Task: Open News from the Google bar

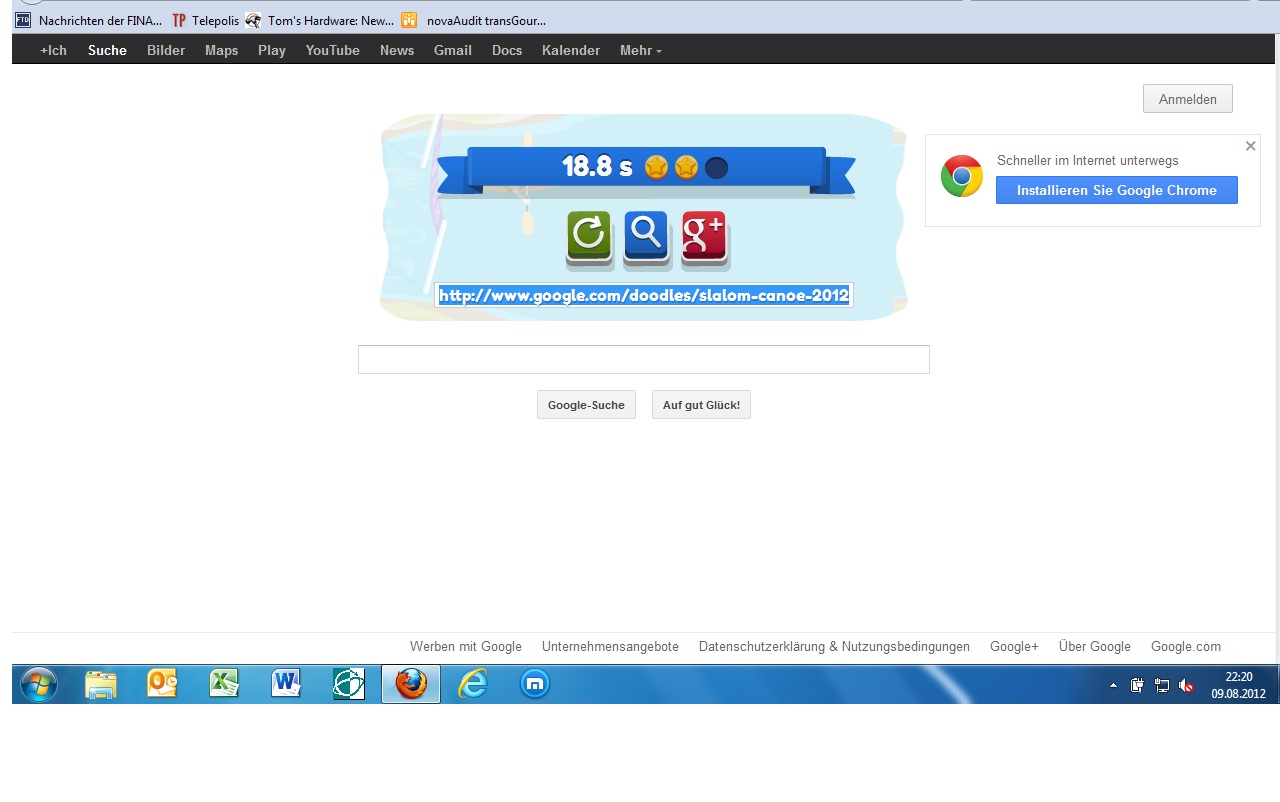Action: pyautogui.click(x=397, y=50)
